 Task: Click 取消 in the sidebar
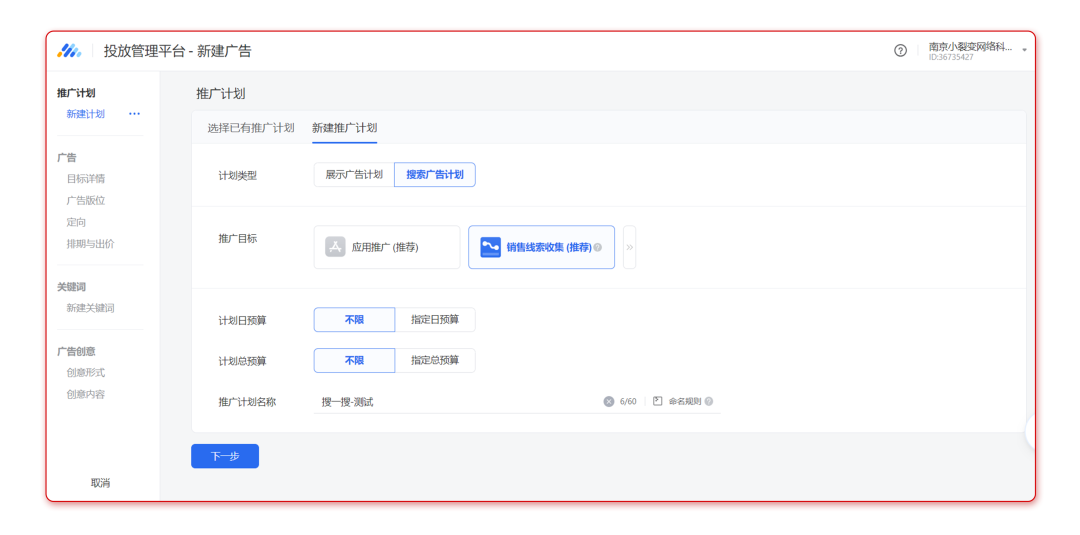[101, 483]
